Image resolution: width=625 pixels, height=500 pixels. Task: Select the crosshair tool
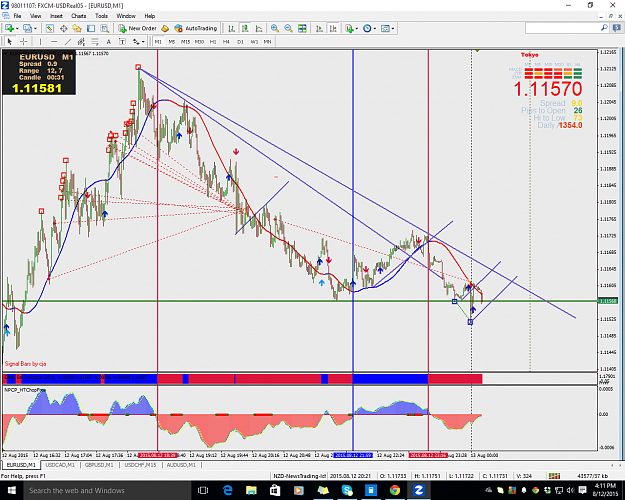[24, 41]
